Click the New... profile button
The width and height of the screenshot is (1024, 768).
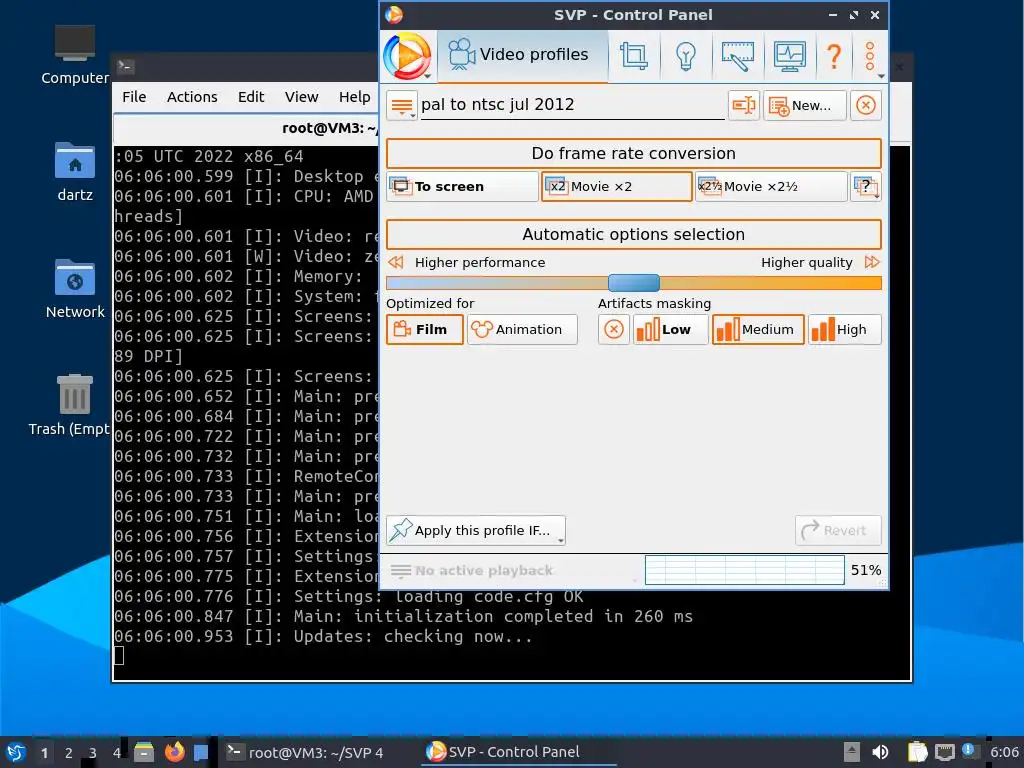click(x=805, y=105)
